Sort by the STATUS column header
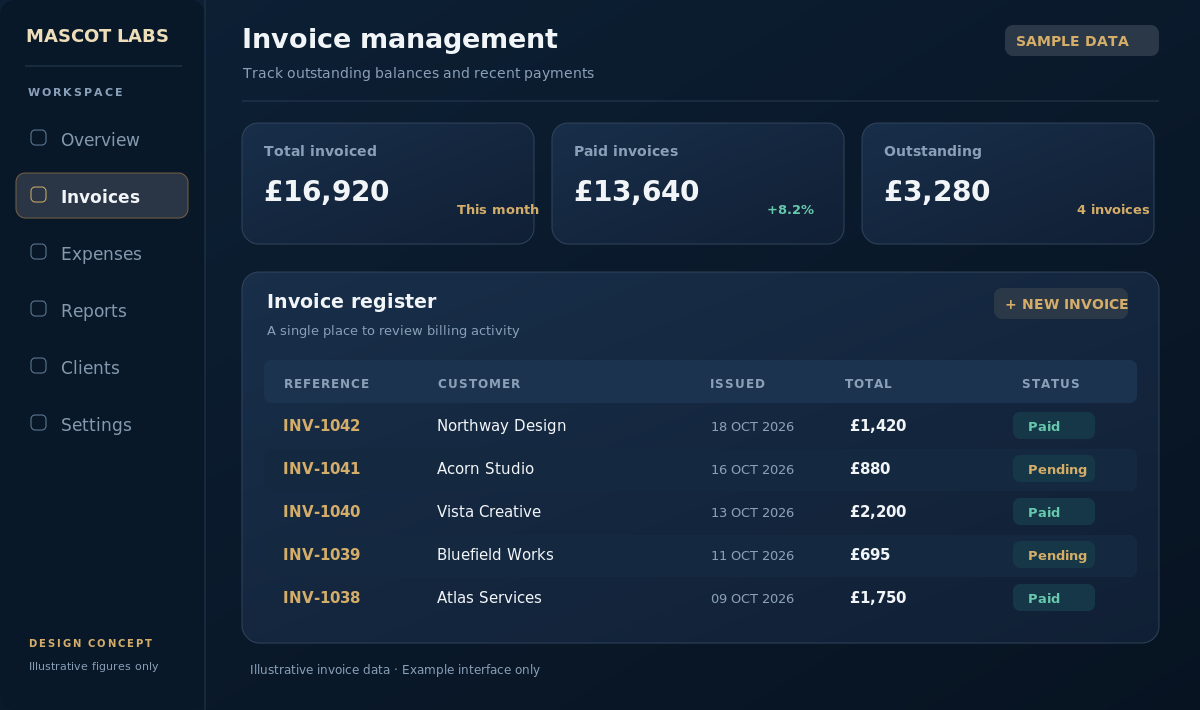Image resolution: width=1200 pixels, height=710 pixels. click(x=1051, y=384)
